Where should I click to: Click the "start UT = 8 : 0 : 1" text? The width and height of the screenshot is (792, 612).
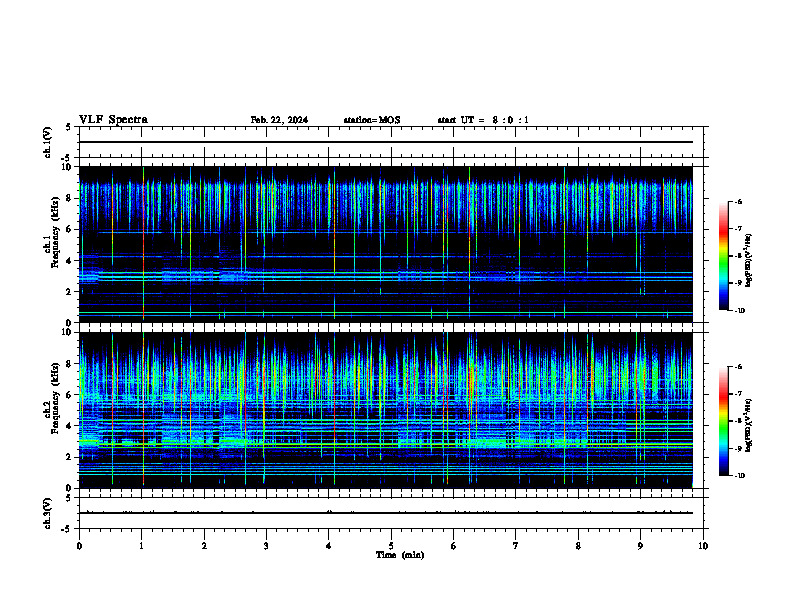[483, 120]
